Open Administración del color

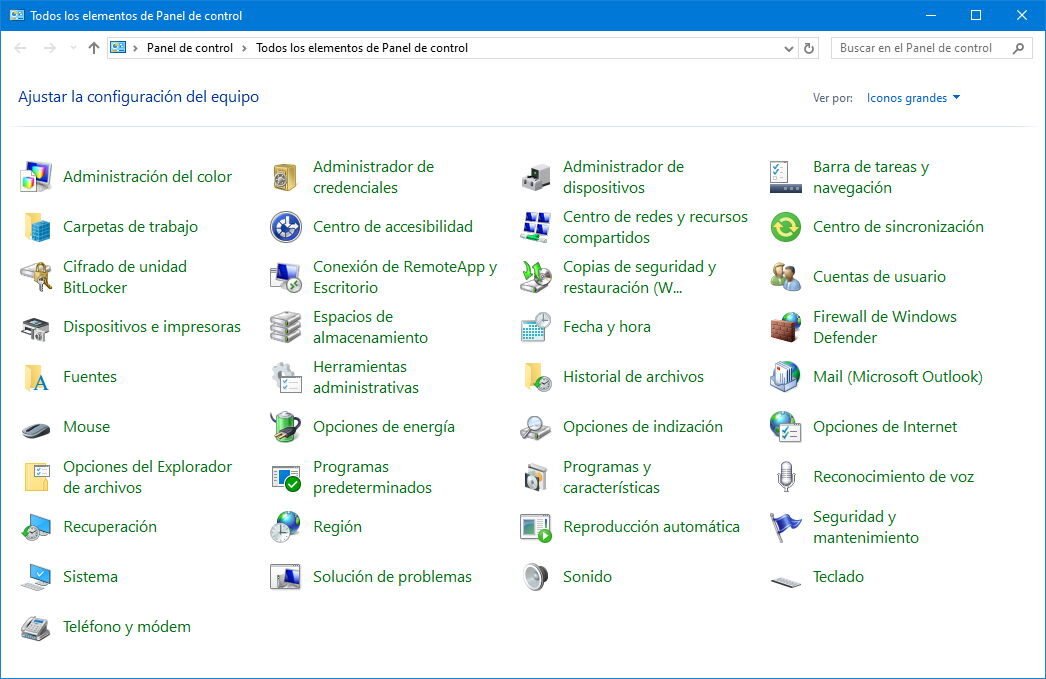(x=147, y=176)
